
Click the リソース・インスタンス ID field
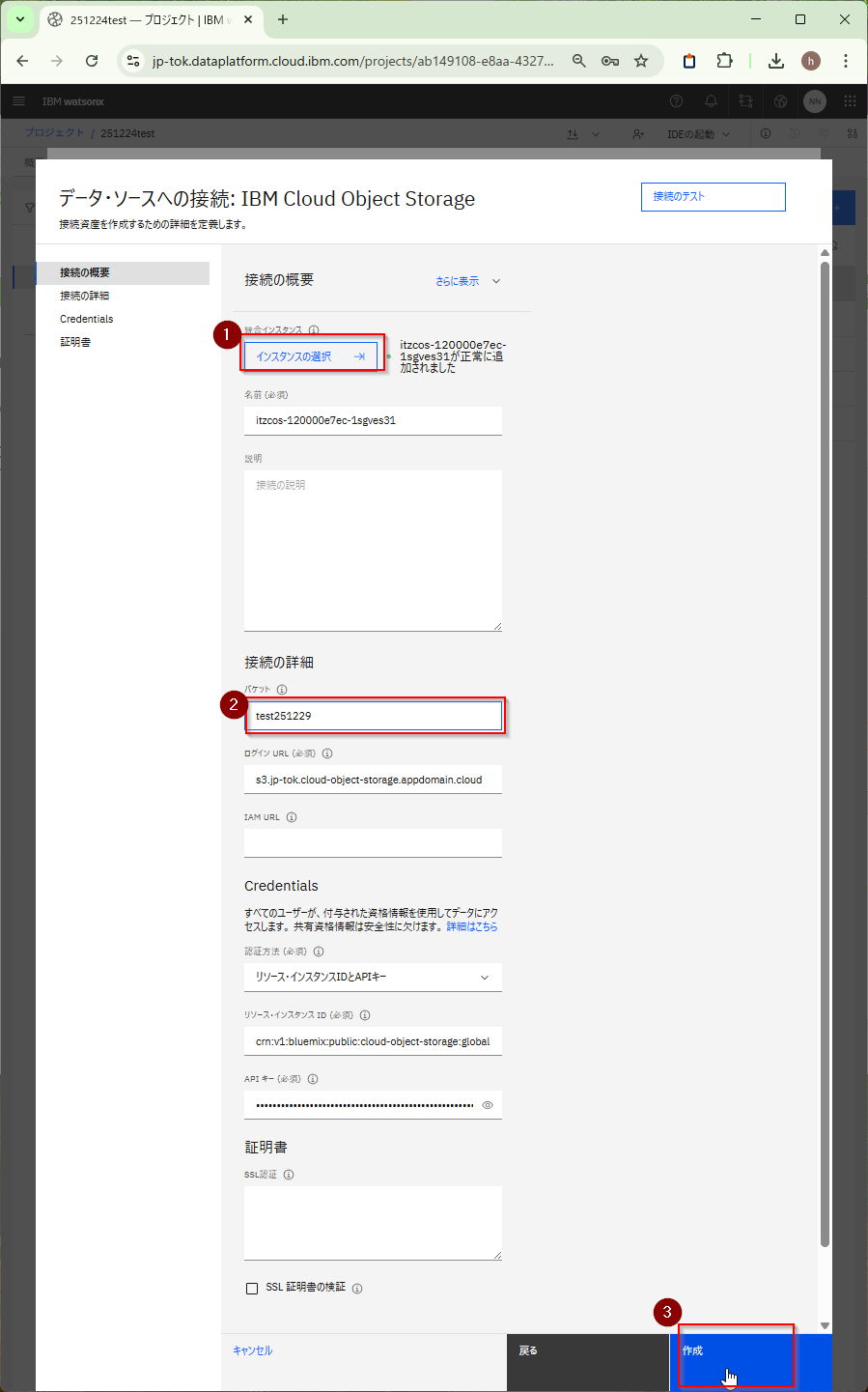[x=373, y=1041]
